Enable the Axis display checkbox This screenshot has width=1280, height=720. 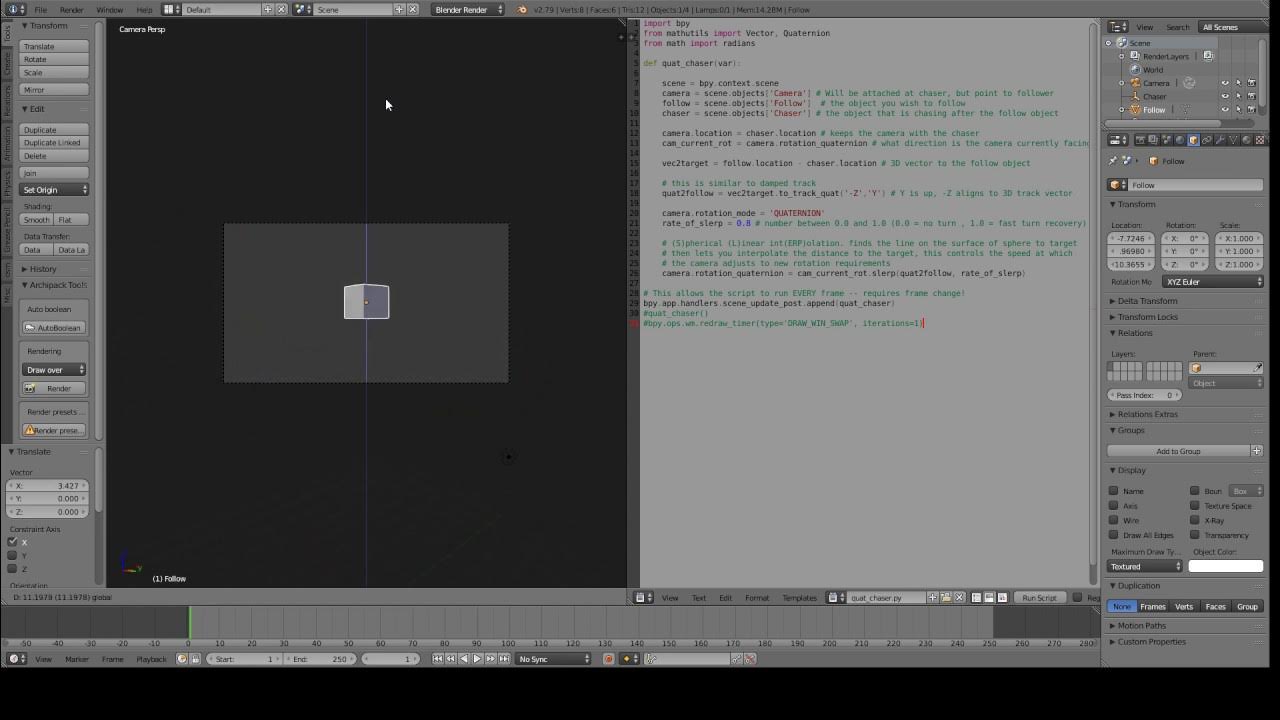click(1114, 506)
